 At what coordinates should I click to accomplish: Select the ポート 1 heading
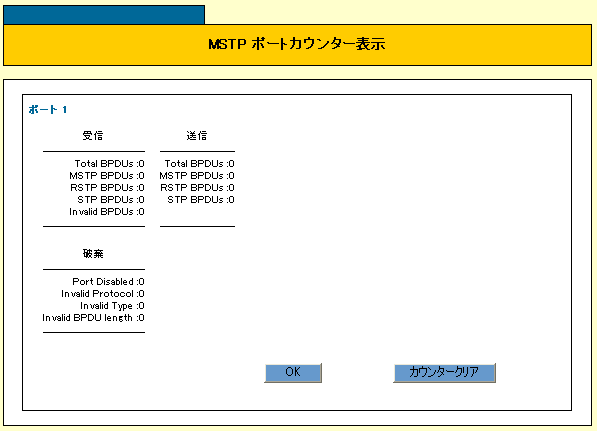(48, 110)
